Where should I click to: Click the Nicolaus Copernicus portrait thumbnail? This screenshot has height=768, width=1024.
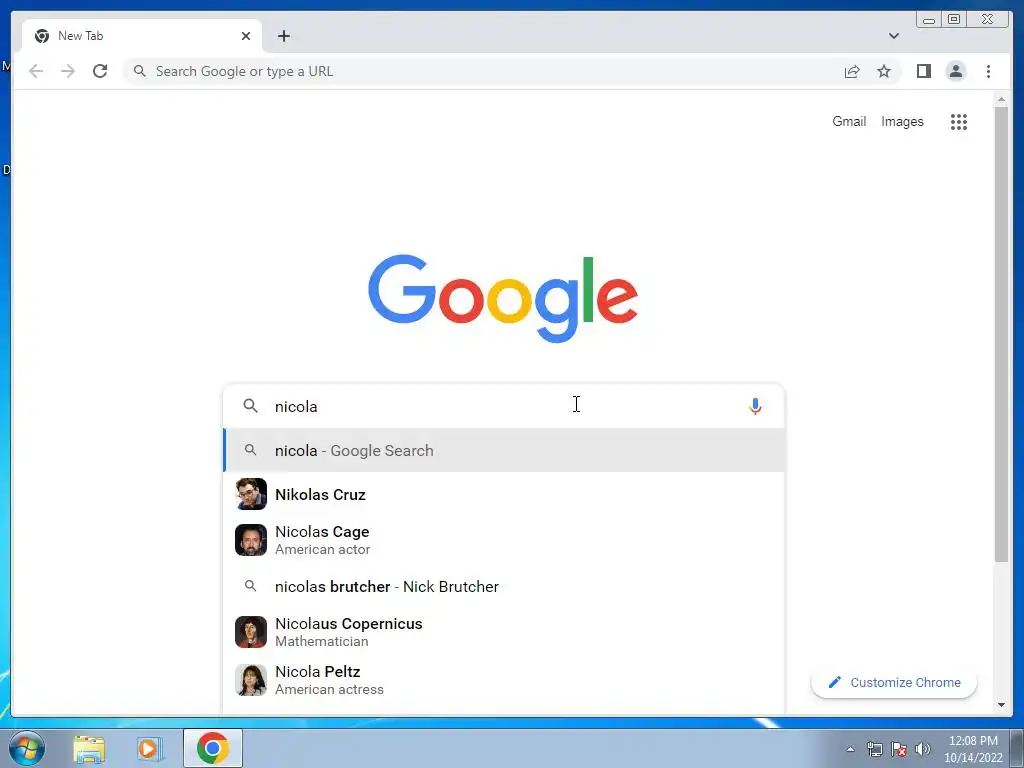pos(251,632)
